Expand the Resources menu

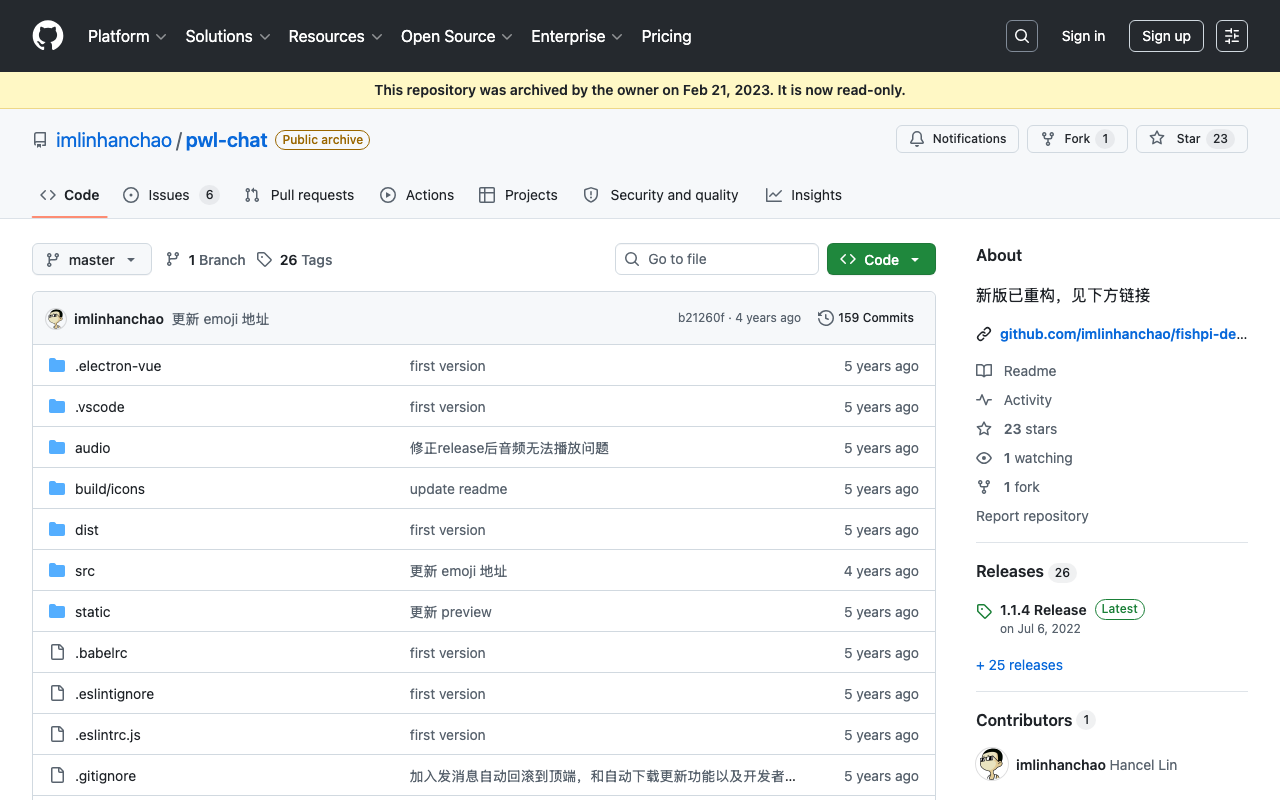tap(335, 36)
